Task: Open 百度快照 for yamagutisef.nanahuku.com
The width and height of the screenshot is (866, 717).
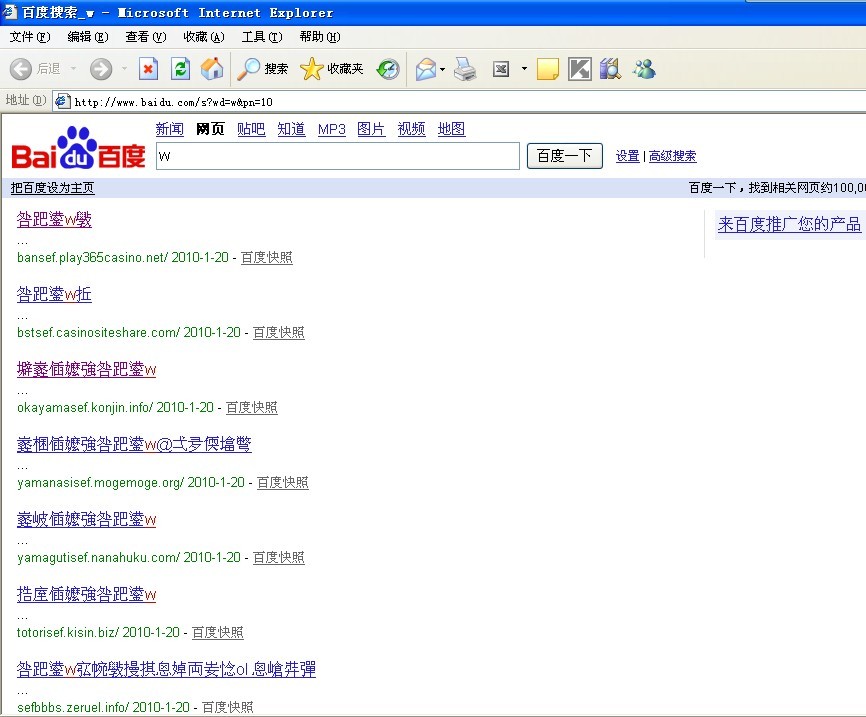Action: click(279, 558)
